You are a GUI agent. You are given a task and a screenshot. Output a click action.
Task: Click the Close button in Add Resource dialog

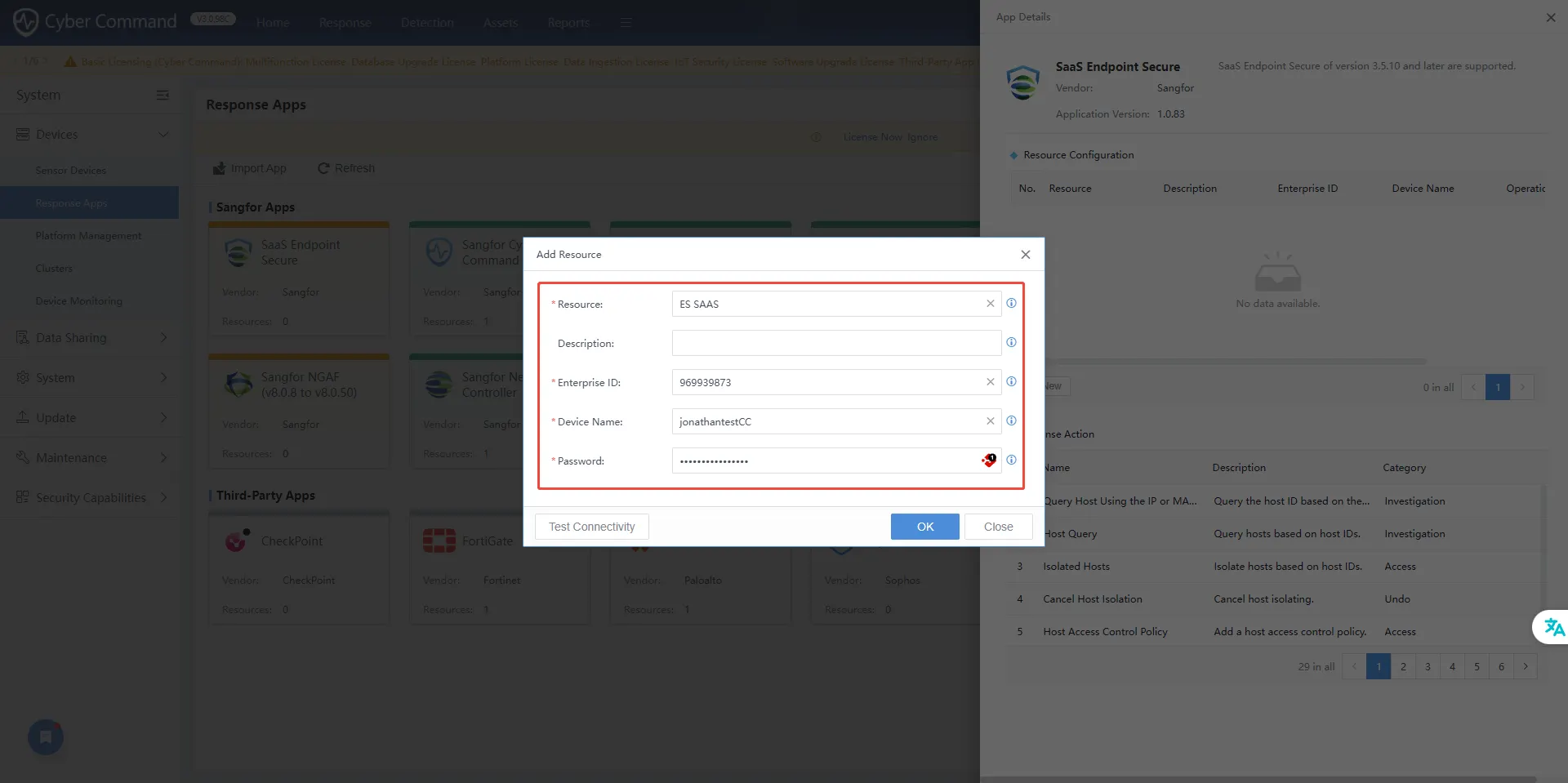[x=998, y=527]
